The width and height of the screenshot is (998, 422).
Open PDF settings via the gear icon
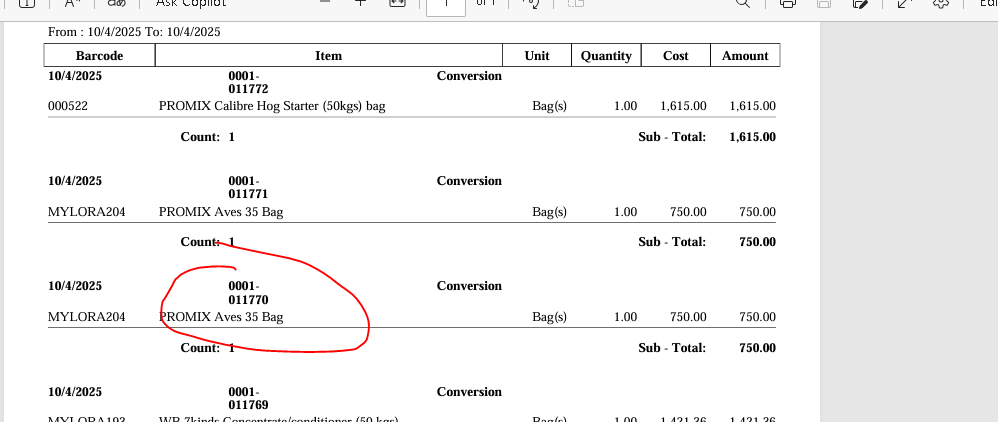(940, 4)
